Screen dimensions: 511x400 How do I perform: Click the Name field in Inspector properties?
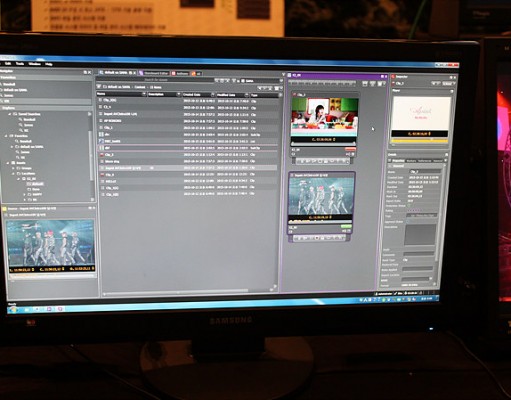pyautogui.click(x=425, y=172)
